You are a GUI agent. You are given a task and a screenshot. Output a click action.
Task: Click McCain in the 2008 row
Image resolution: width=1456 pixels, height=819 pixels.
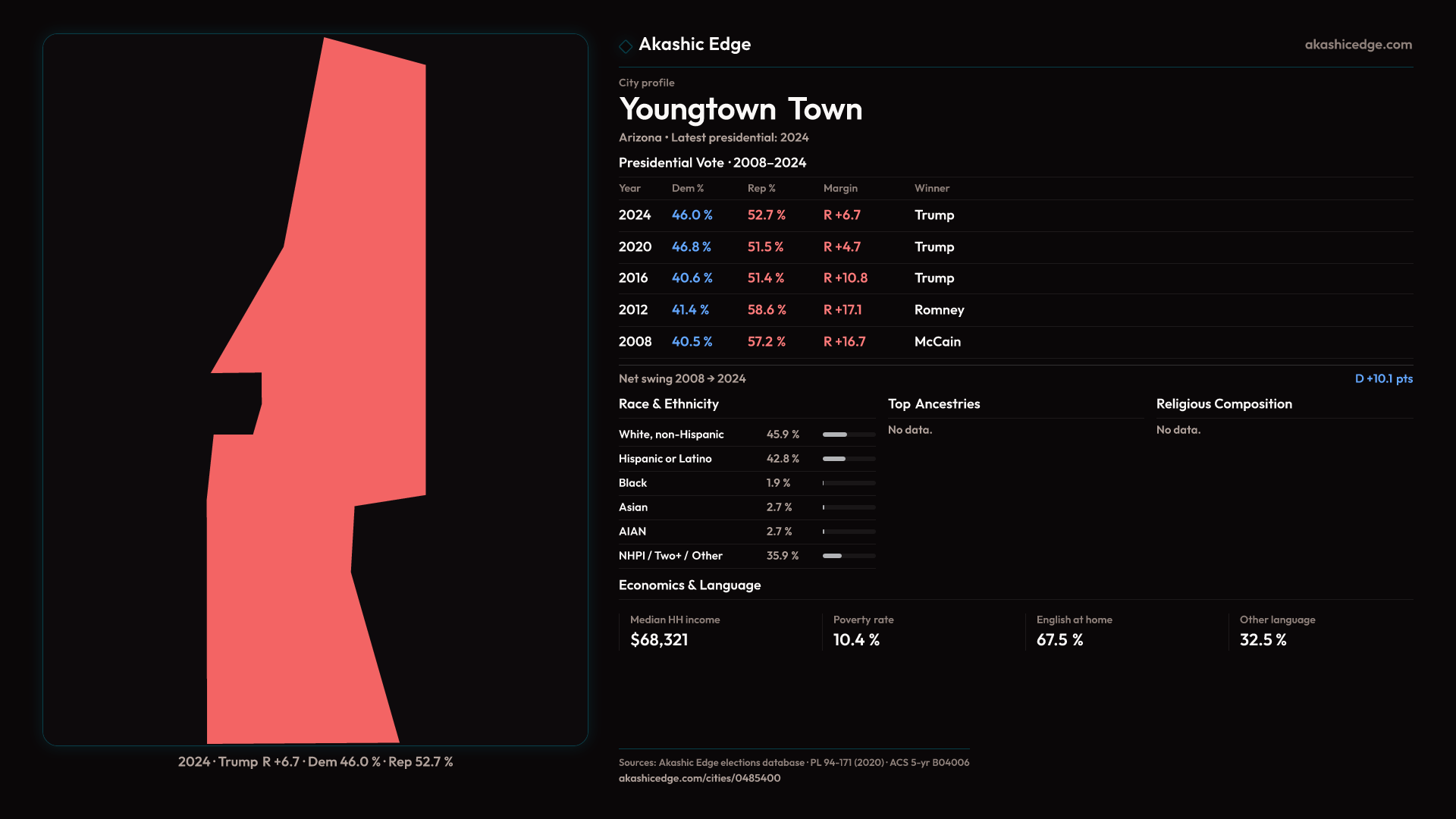(937, 342)
